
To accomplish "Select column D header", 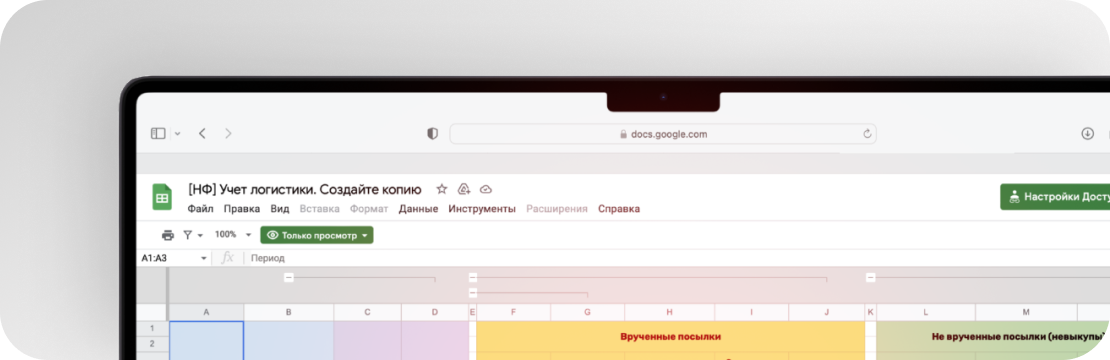I will 435,312.
